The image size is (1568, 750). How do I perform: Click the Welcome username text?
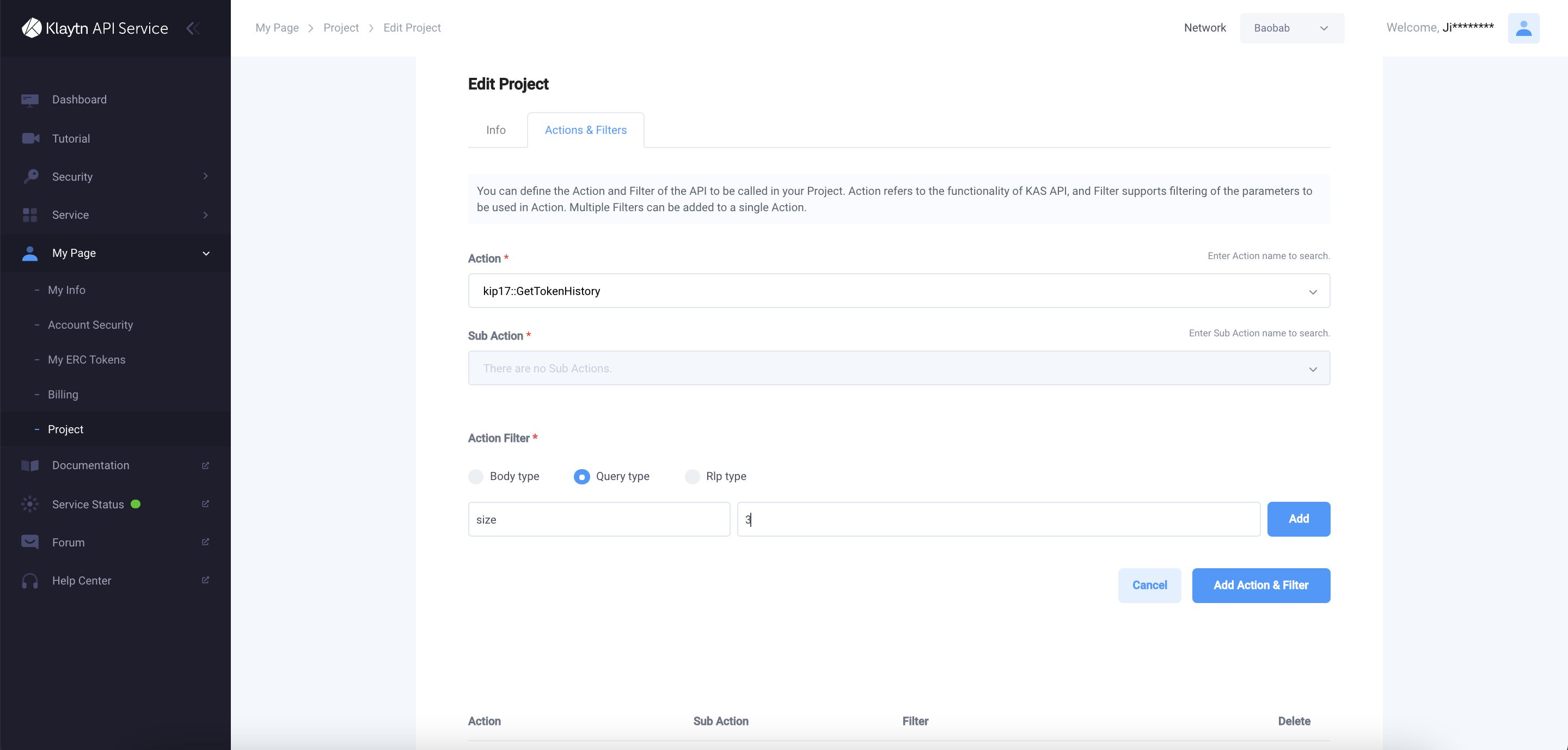pyautogui.click(x=1440, y=27)
